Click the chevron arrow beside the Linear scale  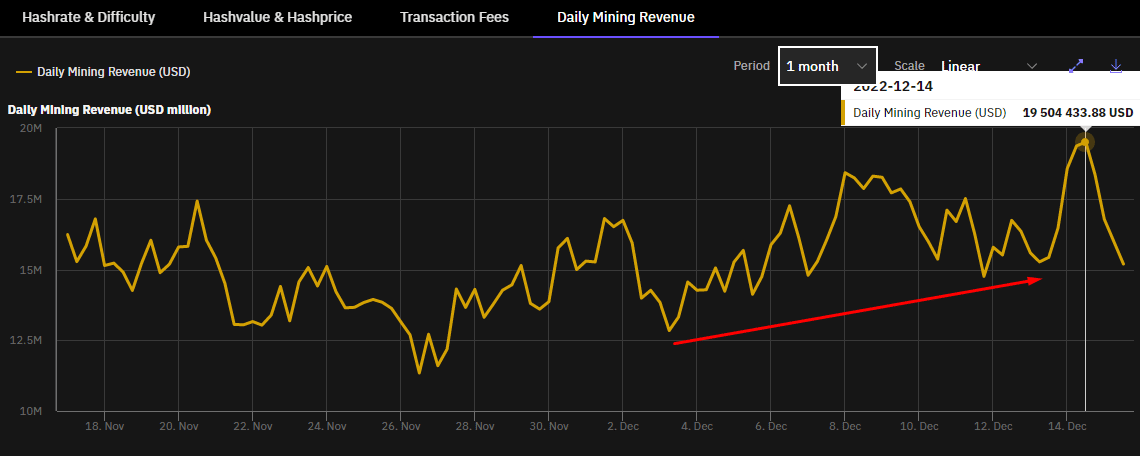coord(1032,66)
